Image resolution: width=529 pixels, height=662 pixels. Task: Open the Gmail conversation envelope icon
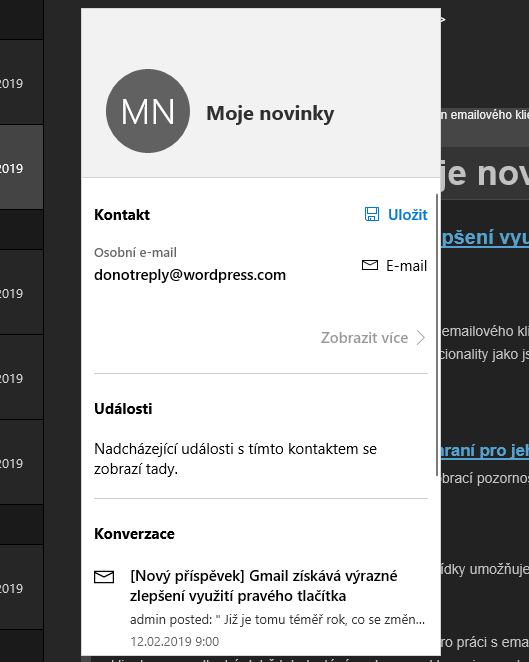coord(104,577)
